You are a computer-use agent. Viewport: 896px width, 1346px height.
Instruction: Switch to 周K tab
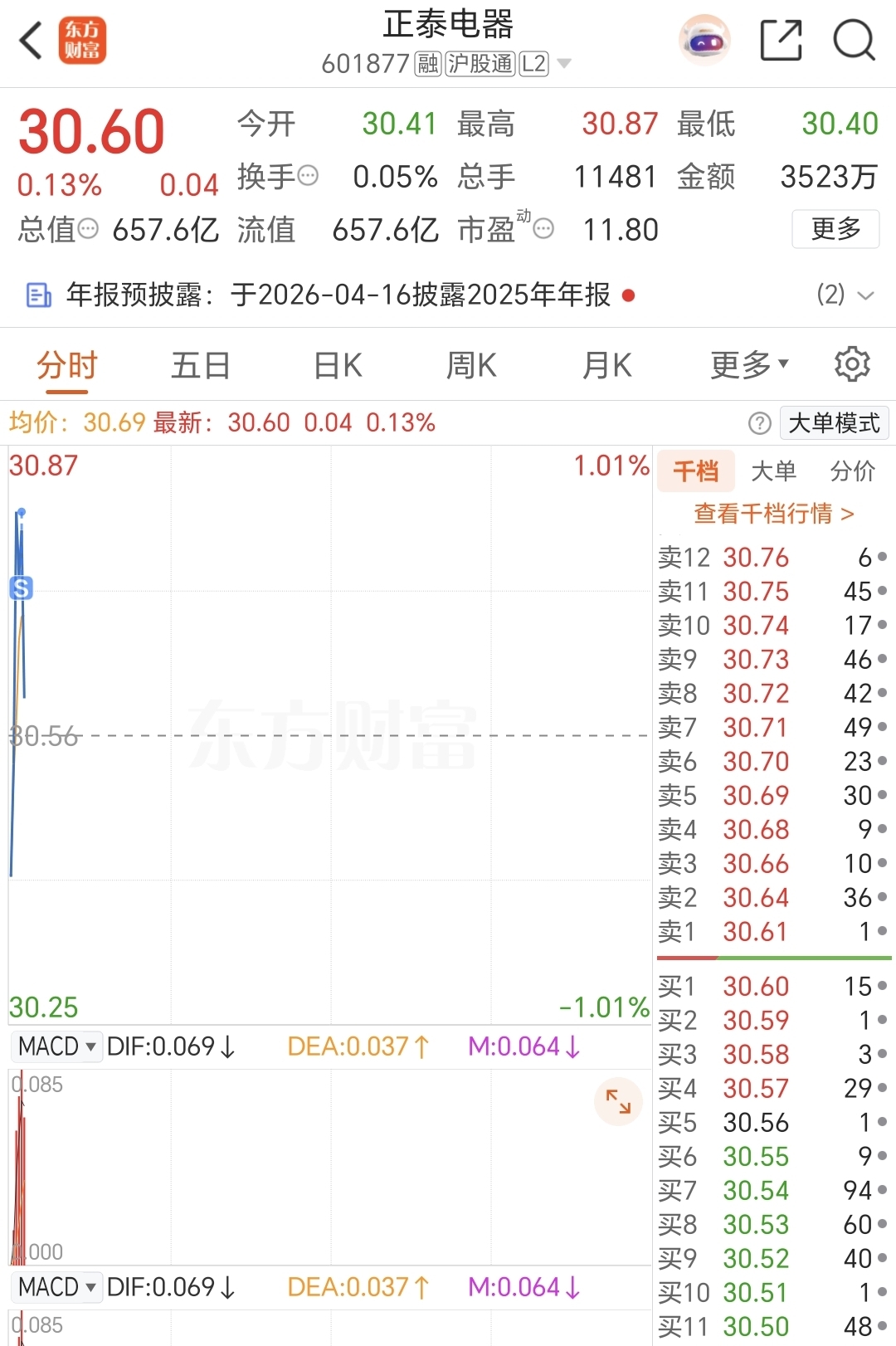pyautogui.click(x=471, y=365)
